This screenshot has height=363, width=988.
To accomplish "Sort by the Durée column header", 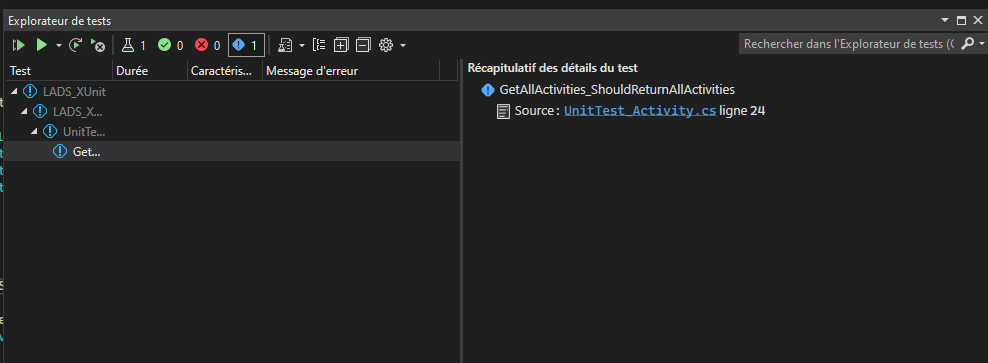I will pos(150,71).
